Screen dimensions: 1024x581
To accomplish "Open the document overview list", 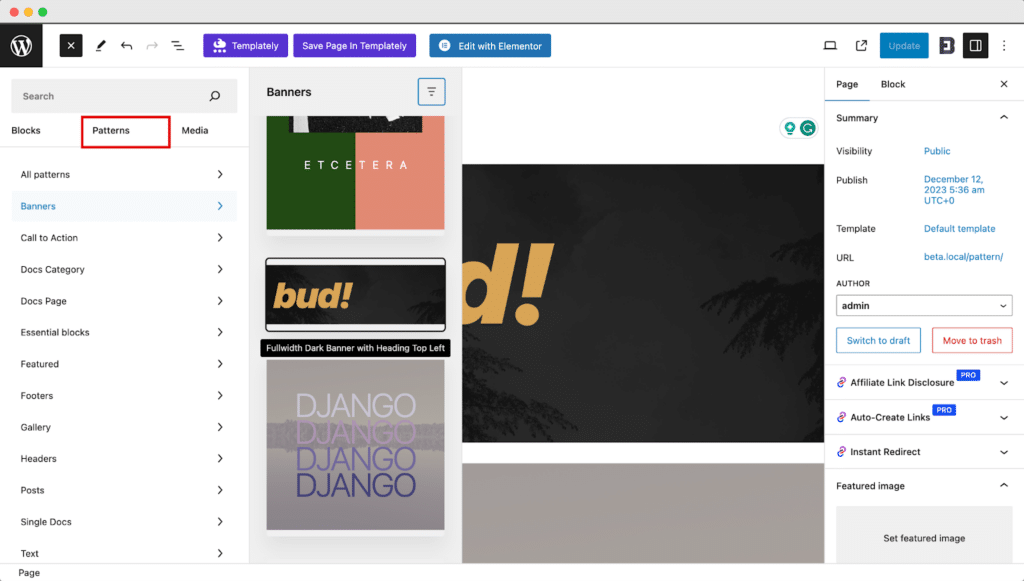I will tap(177, 45).
